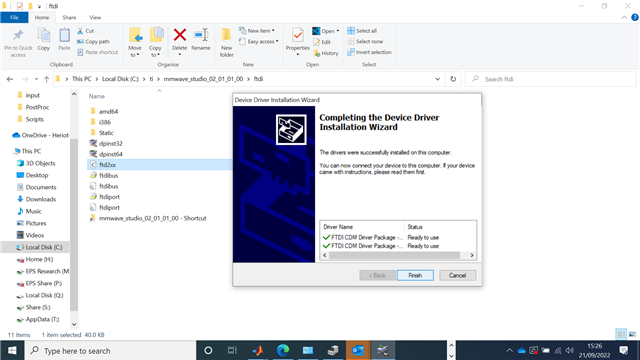The width and height of the screenshot is (640, 360).
Task: Open Outlook from the taskbar
Action: pos(358,350)
